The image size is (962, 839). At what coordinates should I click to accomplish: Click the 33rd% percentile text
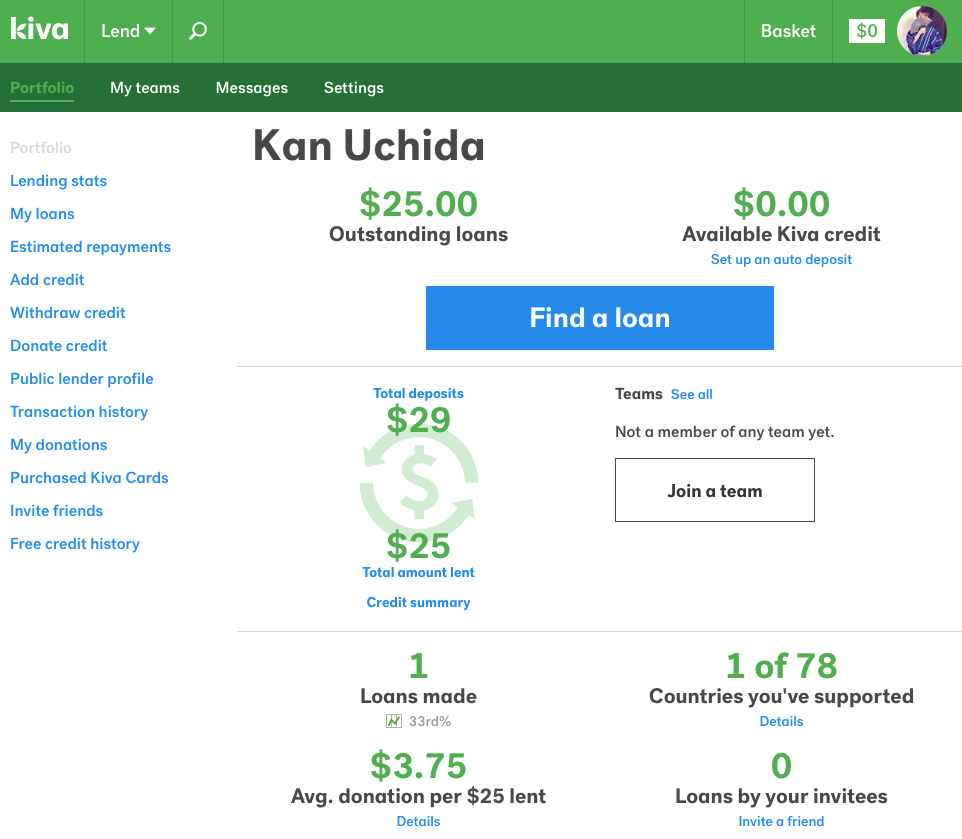(x=430, y=721)
